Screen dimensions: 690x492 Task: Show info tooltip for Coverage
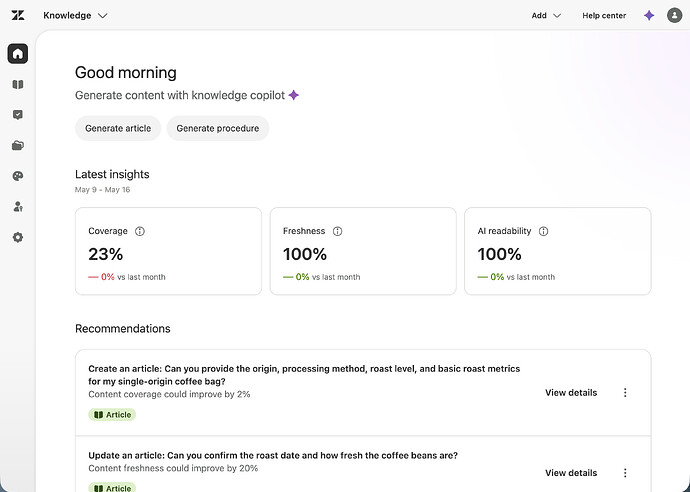(x=139, y=231)
